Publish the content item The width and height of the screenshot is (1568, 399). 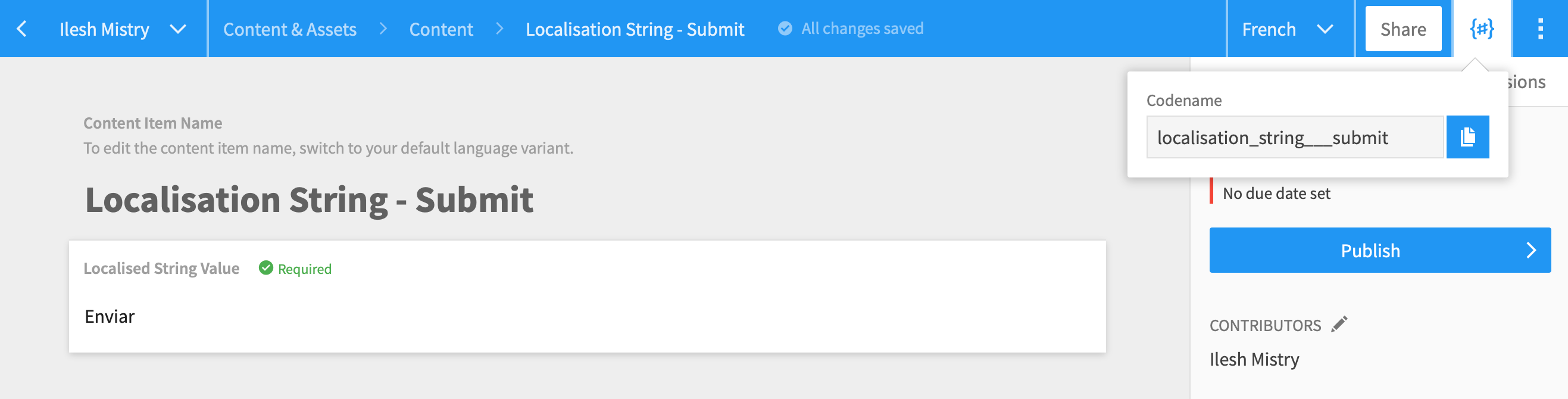click(x=1370, y=250)
